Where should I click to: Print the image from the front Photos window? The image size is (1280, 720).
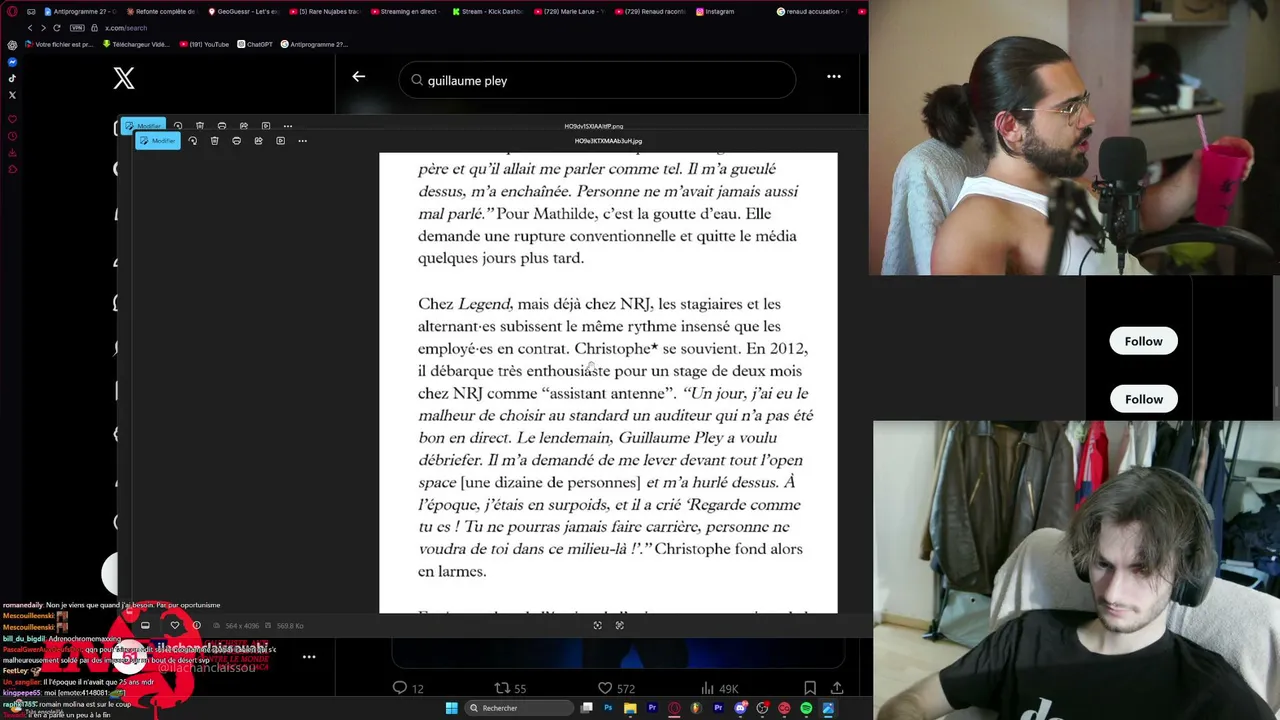point(236,141)
